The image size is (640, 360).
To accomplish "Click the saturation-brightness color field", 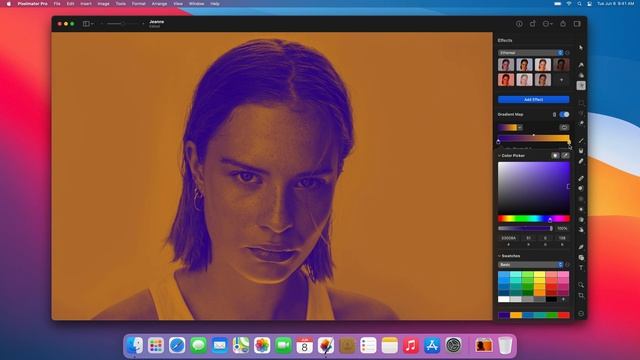I will point(533,187).
